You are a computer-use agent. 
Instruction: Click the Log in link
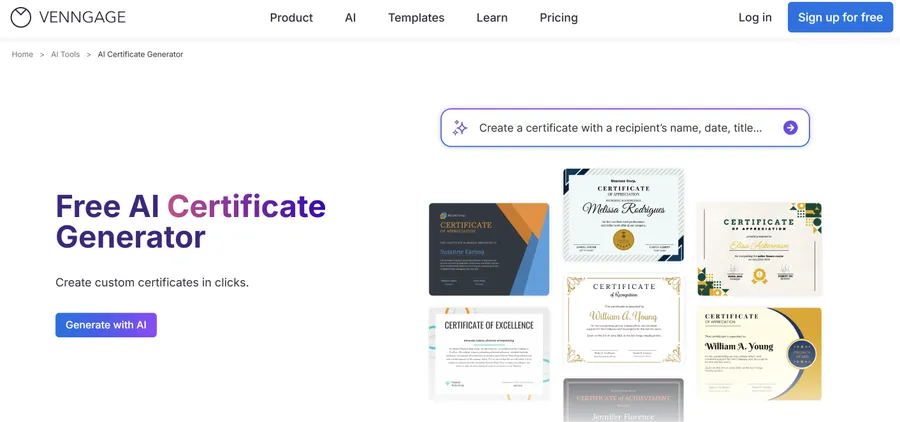click(x=755, y=17)
